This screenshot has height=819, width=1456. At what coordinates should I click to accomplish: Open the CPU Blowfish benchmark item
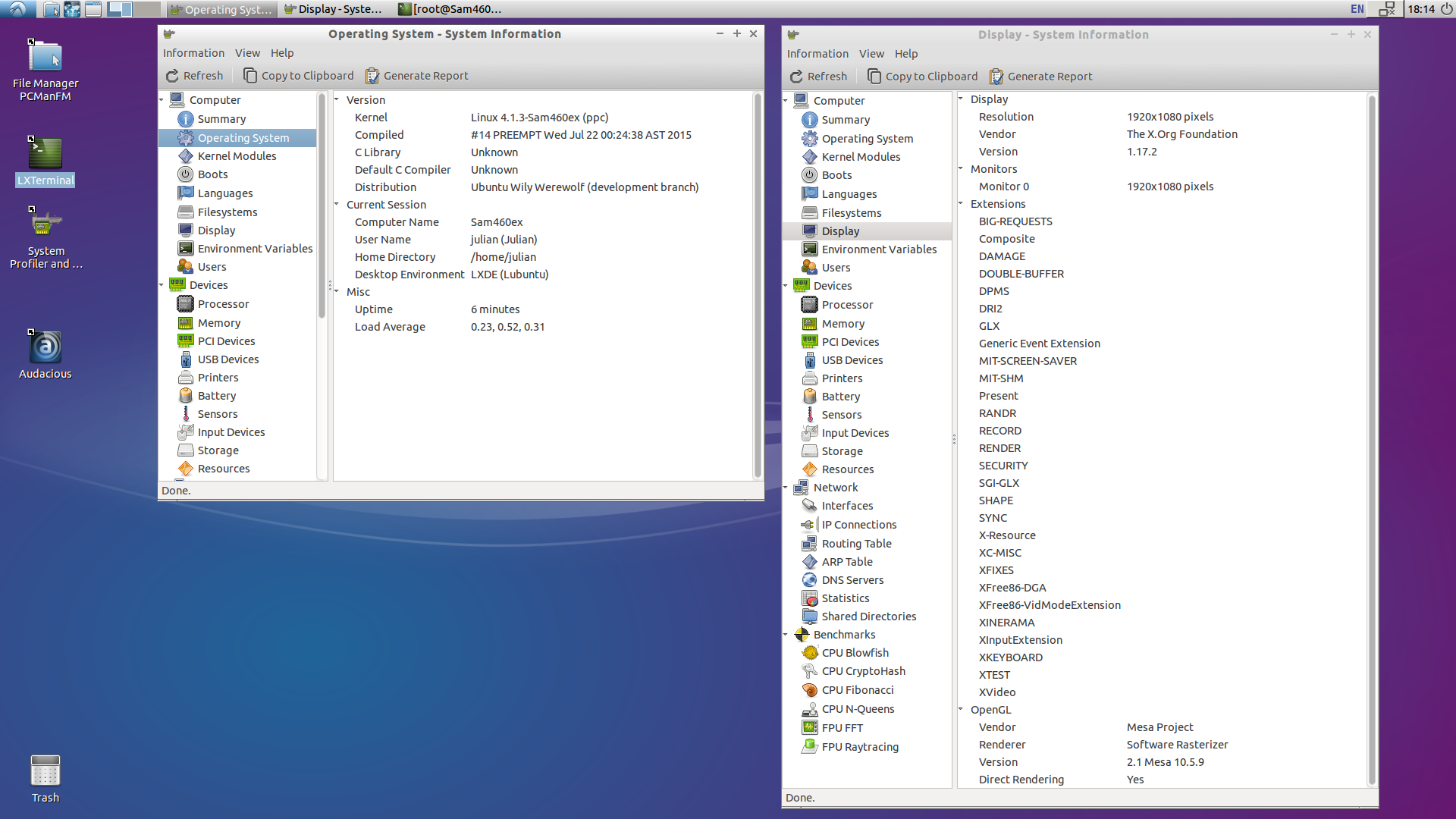tap(855, 653)
